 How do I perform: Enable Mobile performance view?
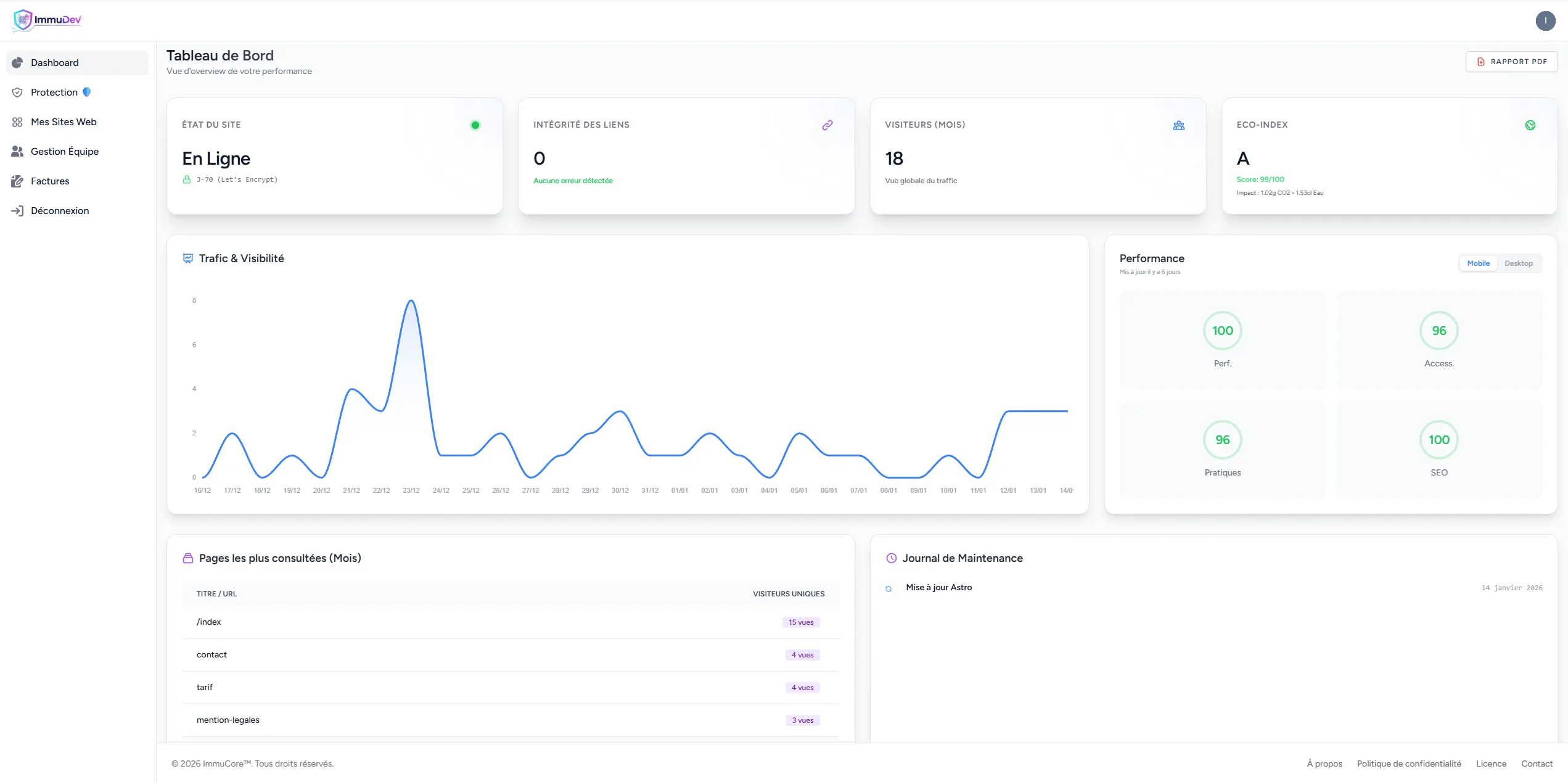point(1478,263)
